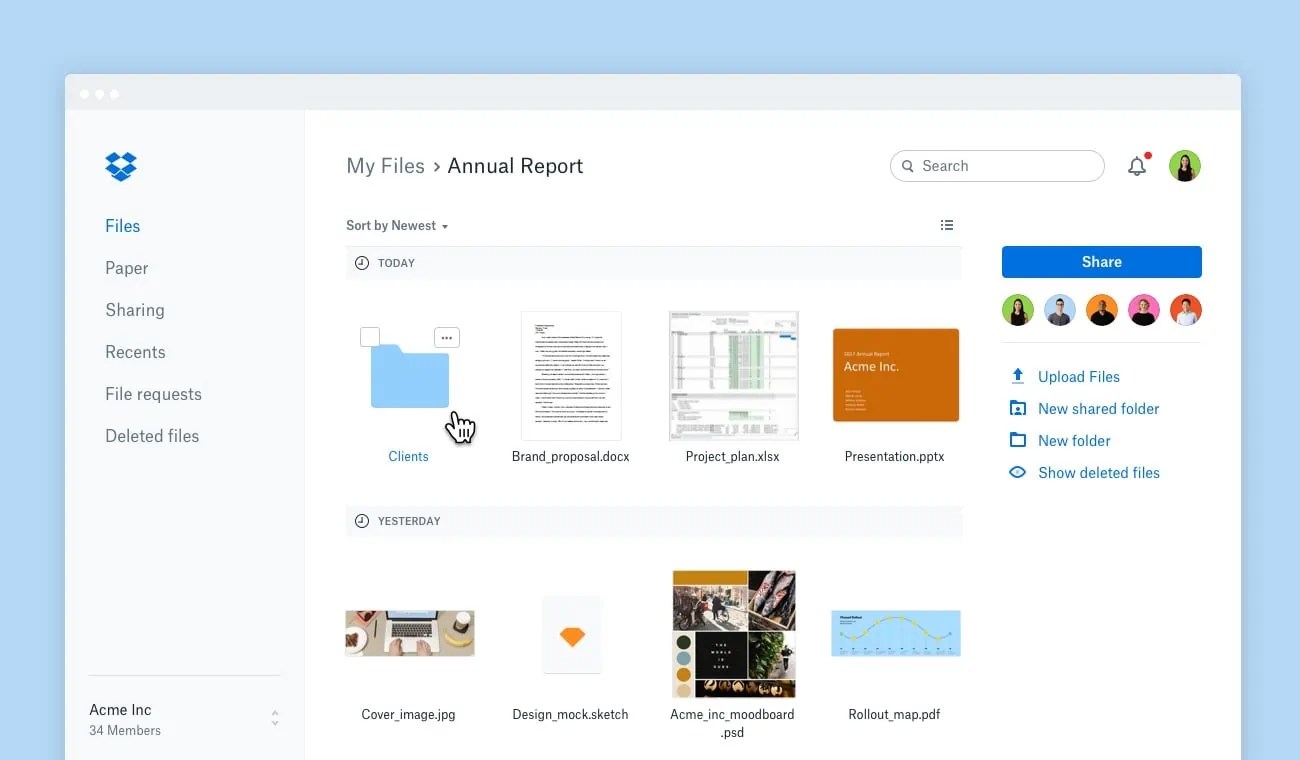Select the Clients folder checkbox
Image resolution: width=1300 pixels, height=760 pixels.
(x=370, y=337)
